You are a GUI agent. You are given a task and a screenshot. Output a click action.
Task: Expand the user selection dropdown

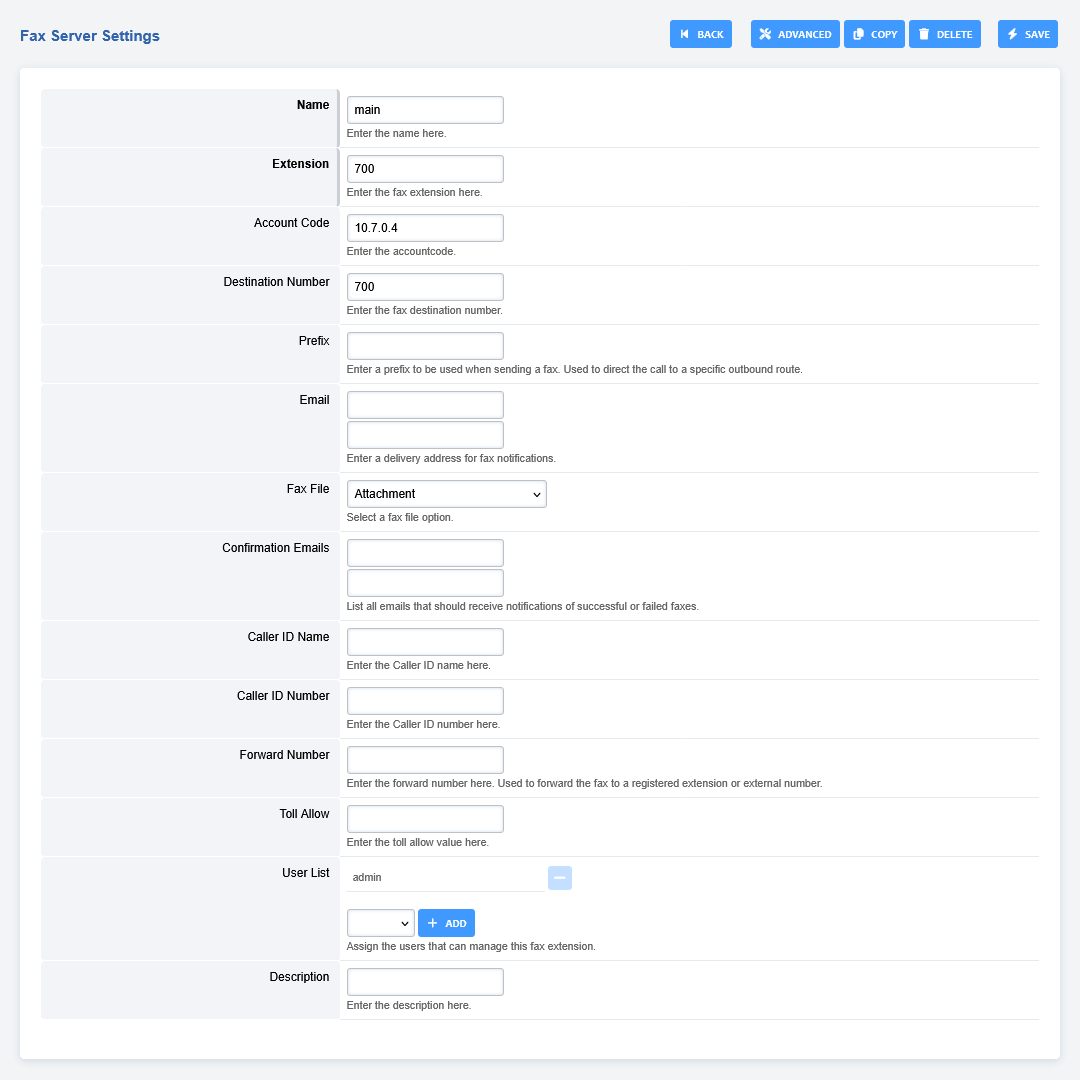coord(380,923)
